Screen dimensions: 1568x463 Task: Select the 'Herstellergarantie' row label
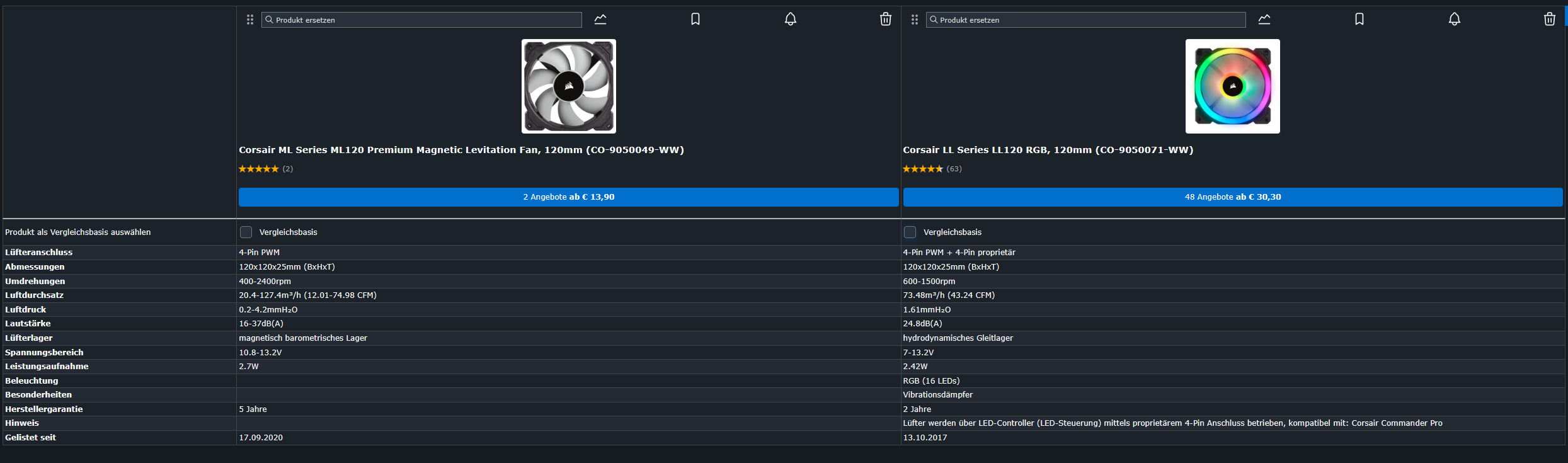point(44,409)
